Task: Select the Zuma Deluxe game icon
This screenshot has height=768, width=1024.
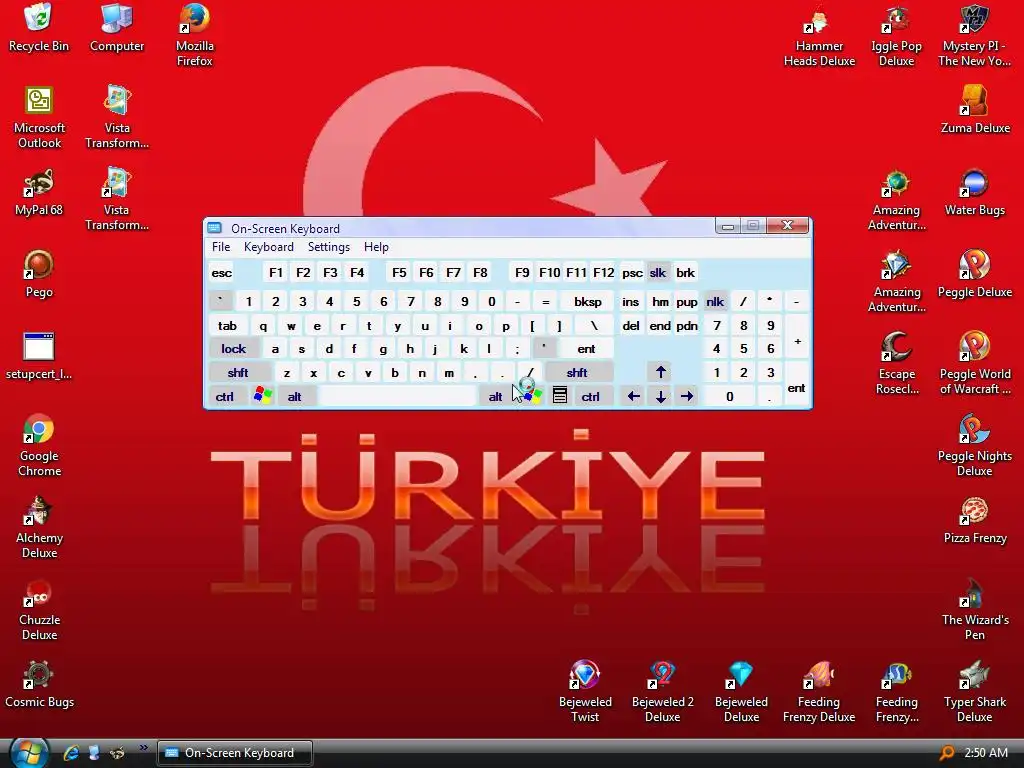Action: click(x=975, y=110)
